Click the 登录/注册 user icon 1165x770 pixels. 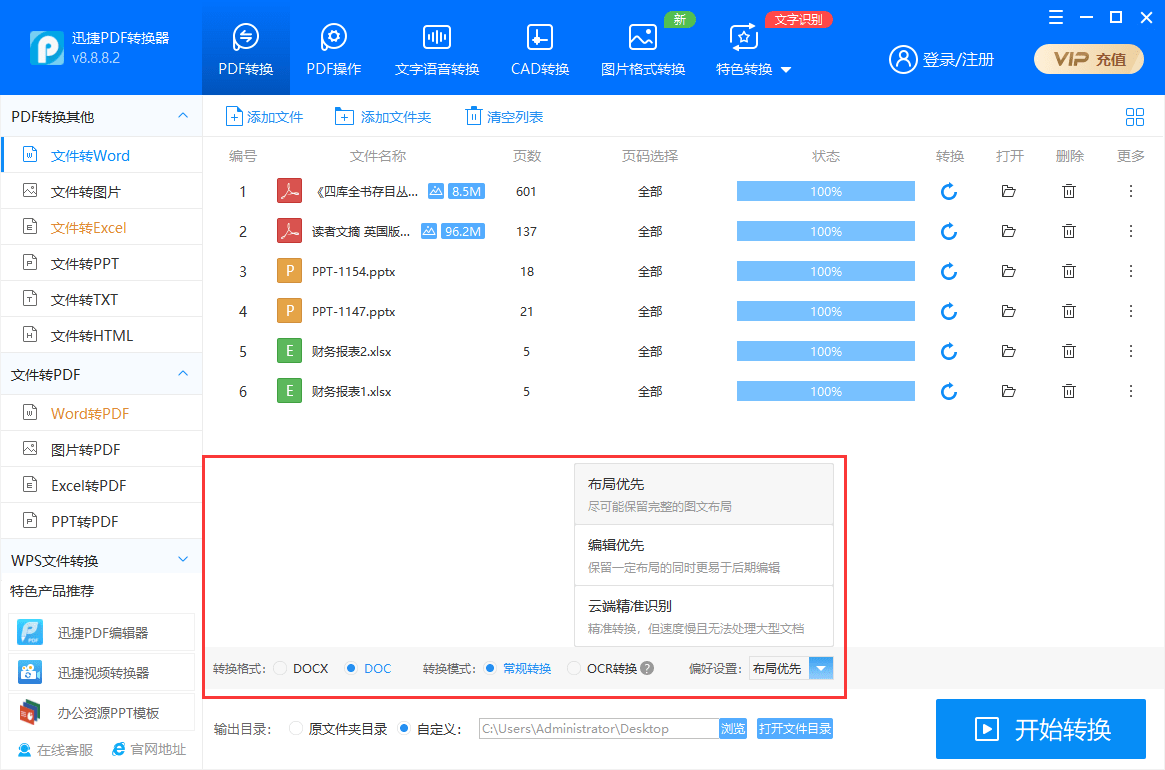click(x=903, y=59)
